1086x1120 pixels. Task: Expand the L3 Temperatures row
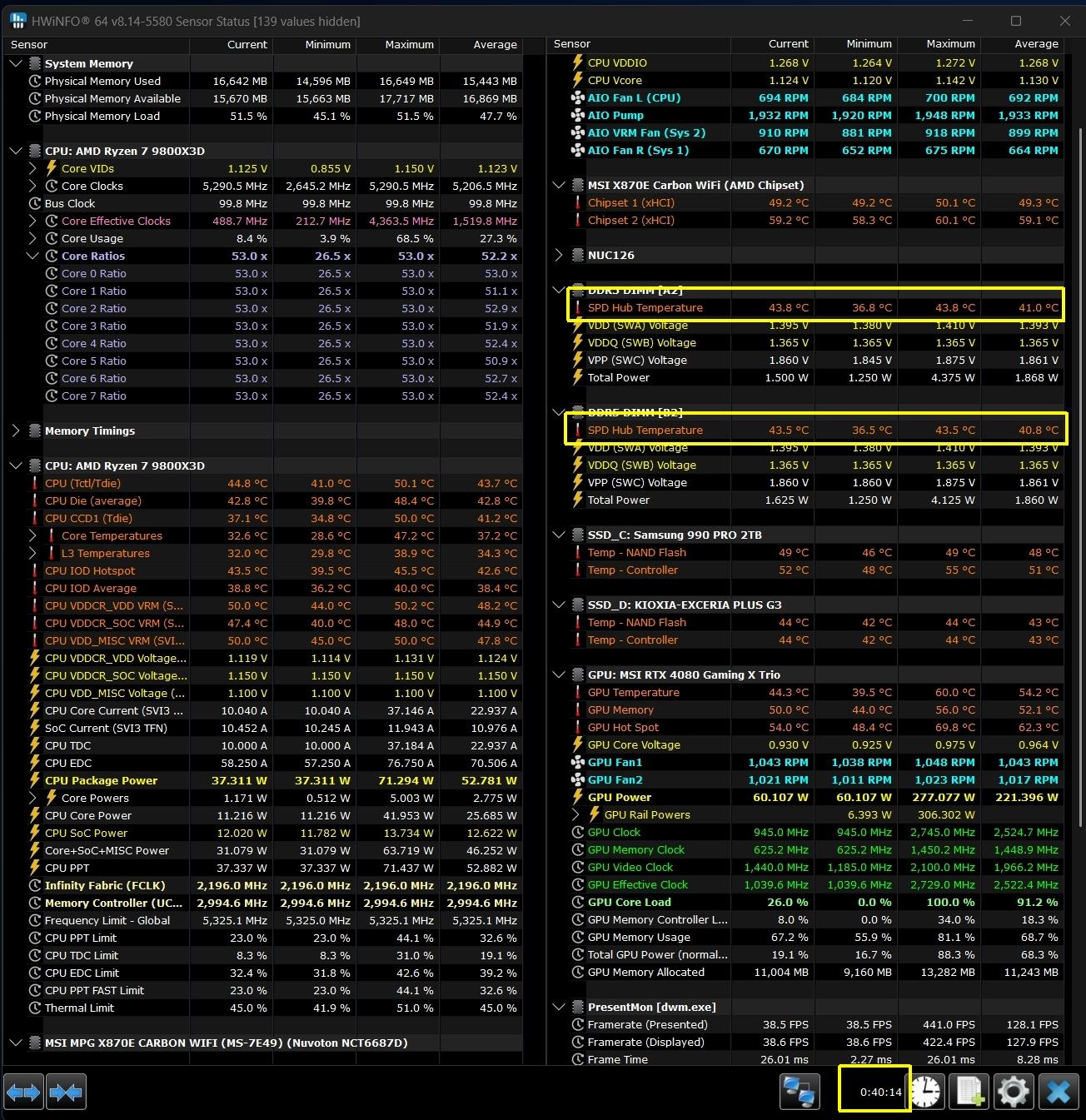tap(32, 554)
